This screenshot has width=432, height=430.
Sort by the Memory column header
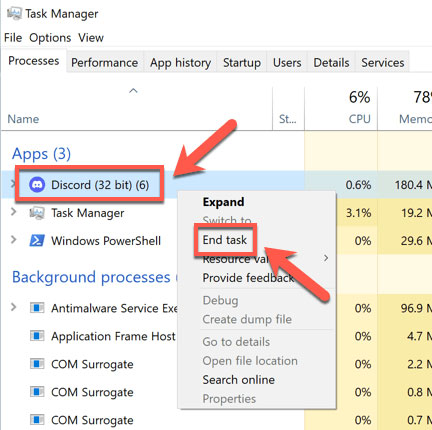click(415, 119)
